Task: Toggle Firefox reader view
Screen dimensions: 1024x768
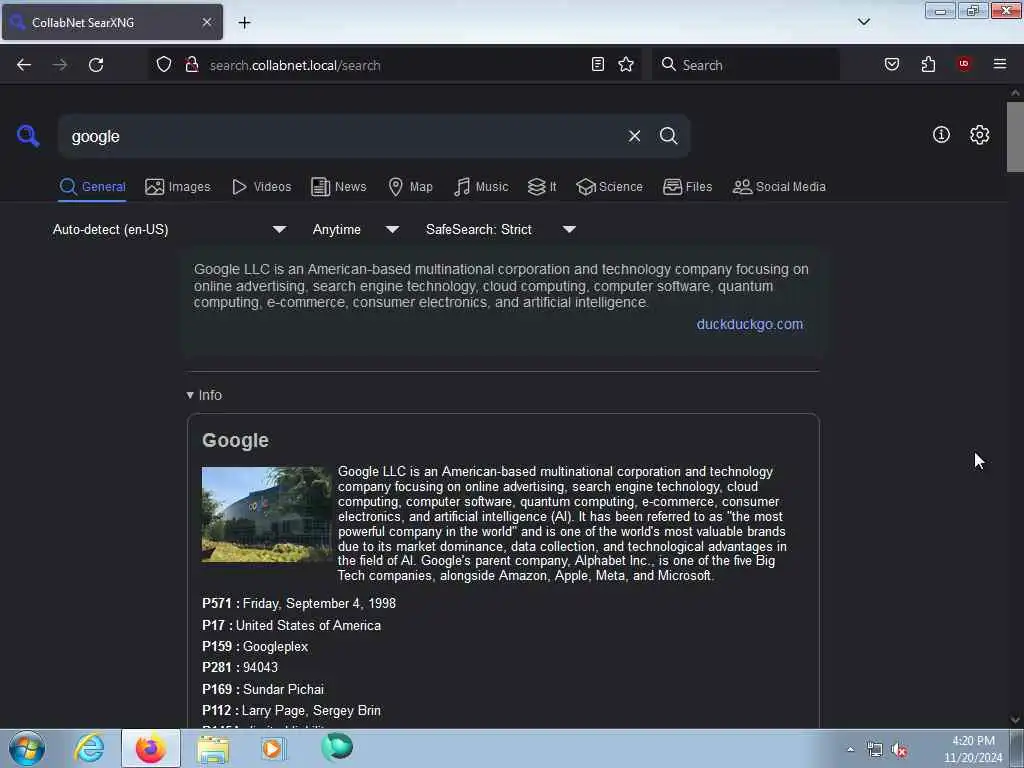Action: pos(598,64)
